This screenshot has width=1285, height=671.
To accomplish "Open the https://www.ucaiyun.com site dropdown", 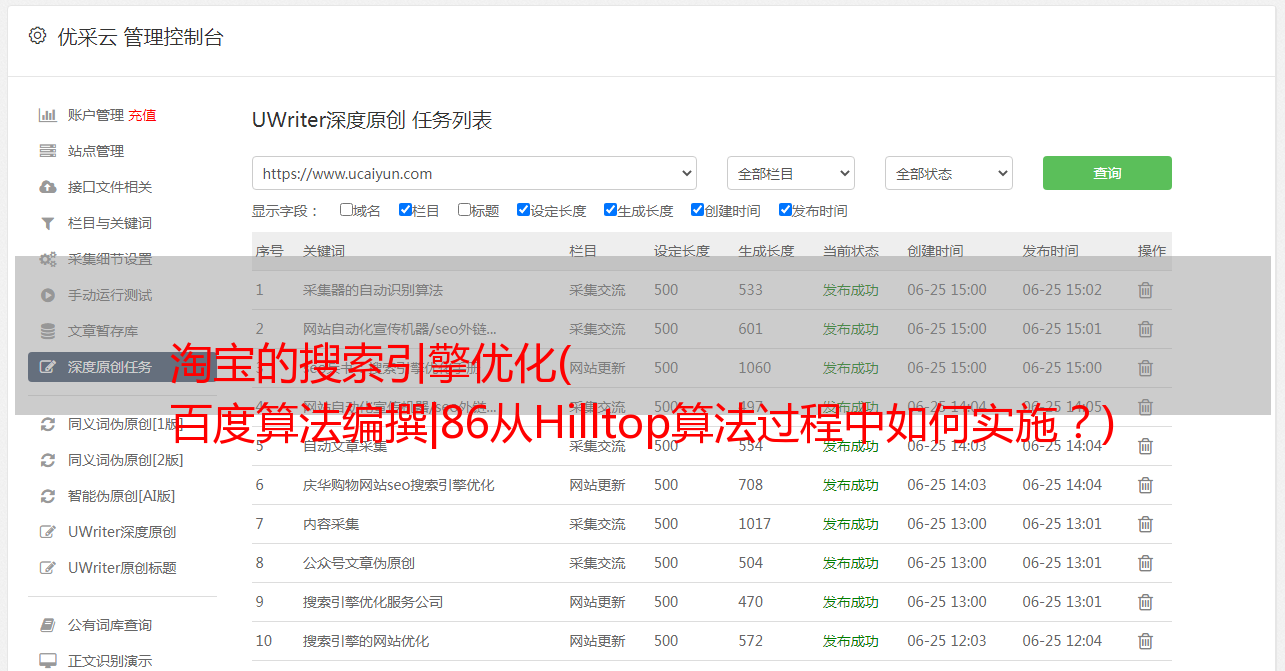I will point(474,173).
